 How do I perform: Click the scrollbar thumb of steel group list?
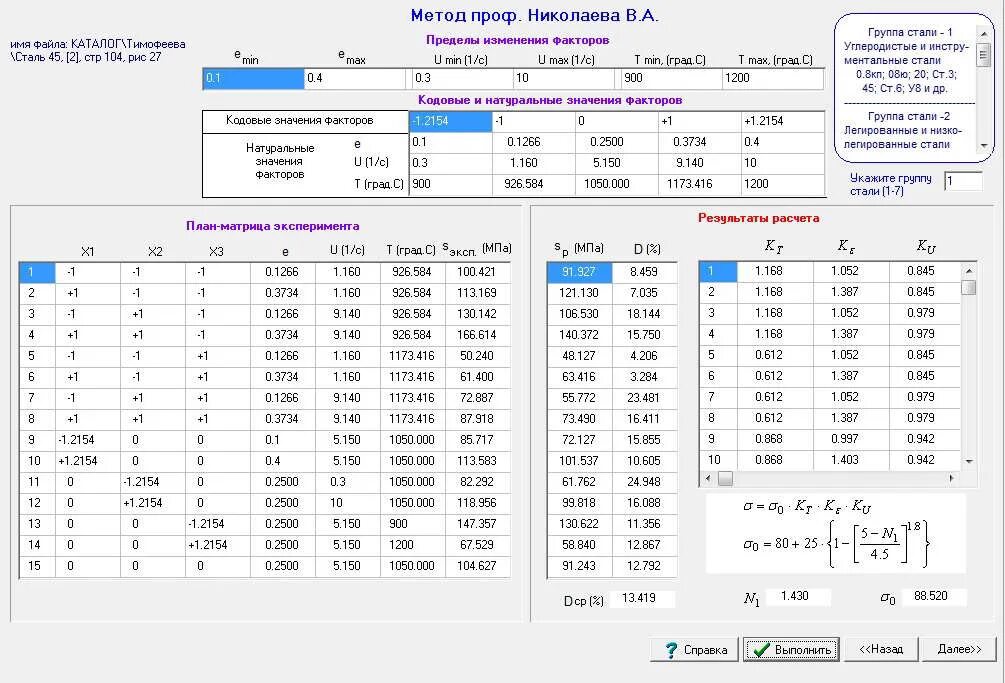tap(983, 54)
